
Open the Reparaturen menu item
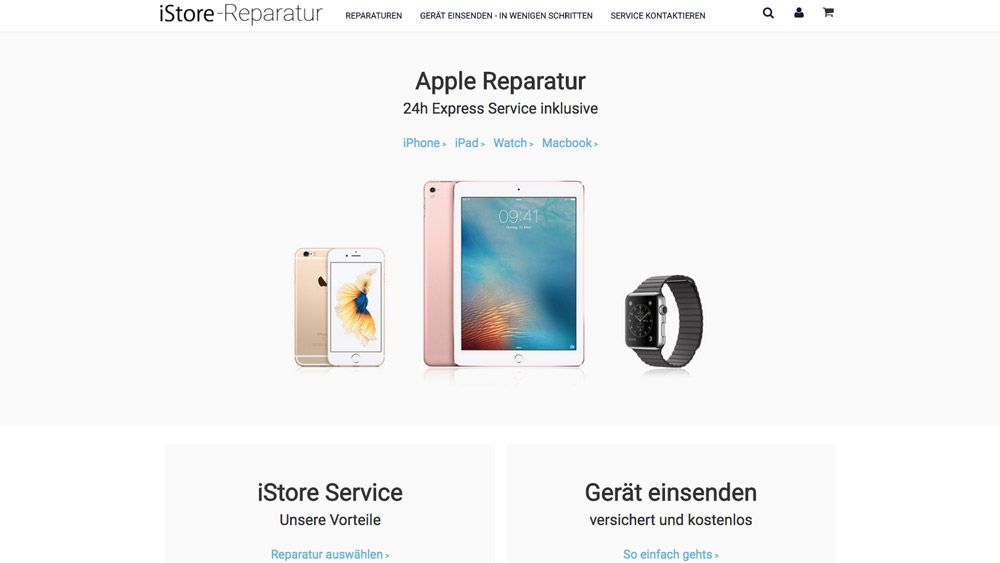374,16
